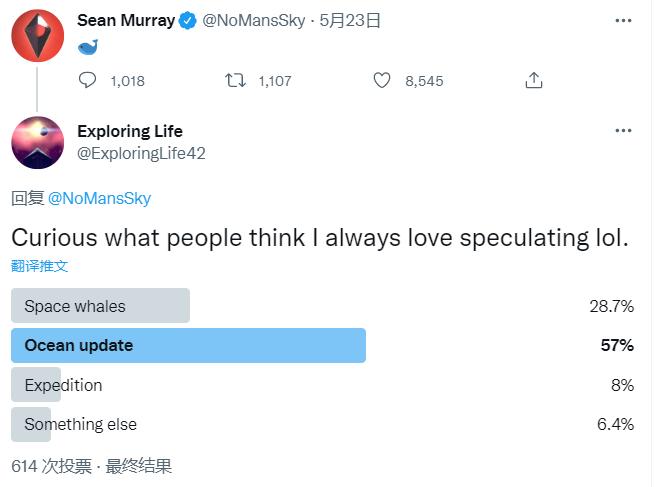Open more options on Exploring Life's reply

[x=624, y=131]
